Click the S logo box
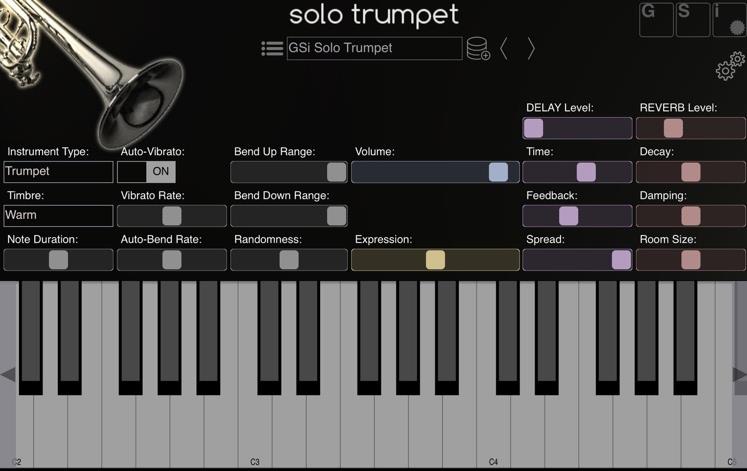This screenshot has width=747, height=471. pos(693,19)
